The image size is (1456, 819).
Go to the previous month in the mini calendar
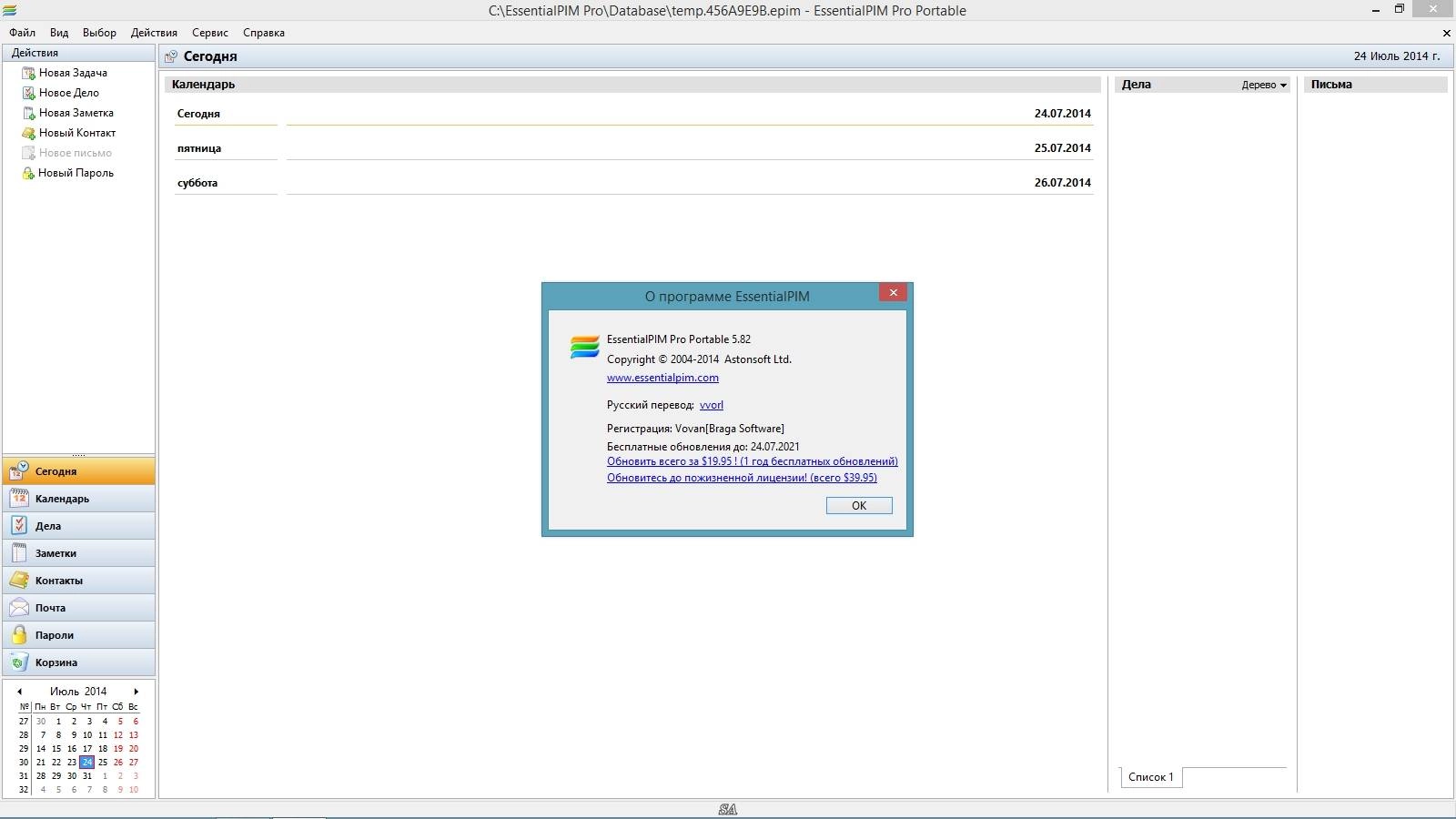point(19,692)
